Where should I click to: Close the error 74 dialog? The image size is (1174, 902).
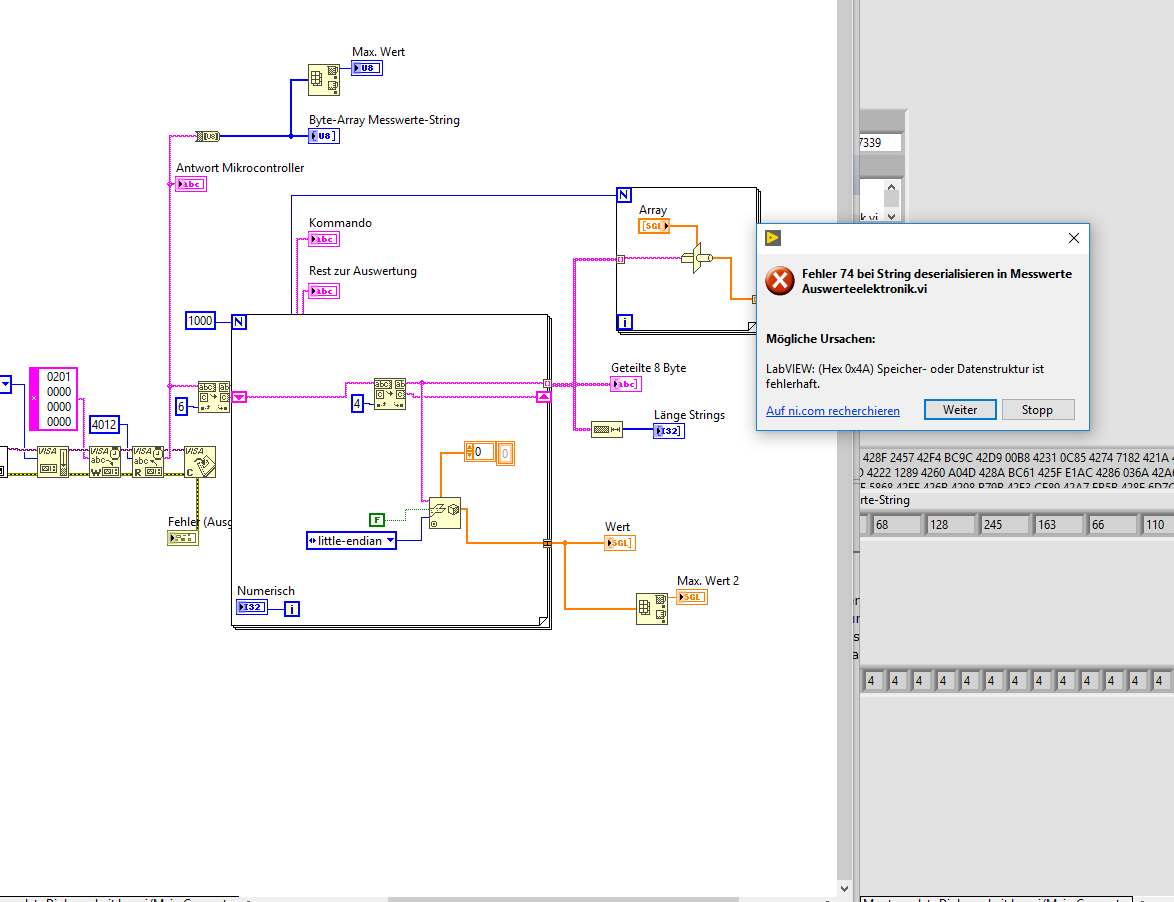[1074, 238]
